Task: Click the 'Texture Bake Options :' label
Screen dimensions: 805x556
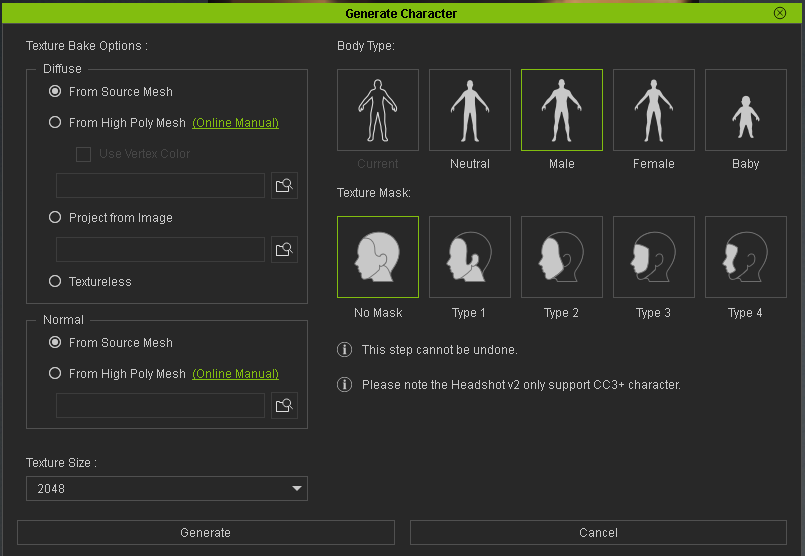Action: [x=87, y=46]
